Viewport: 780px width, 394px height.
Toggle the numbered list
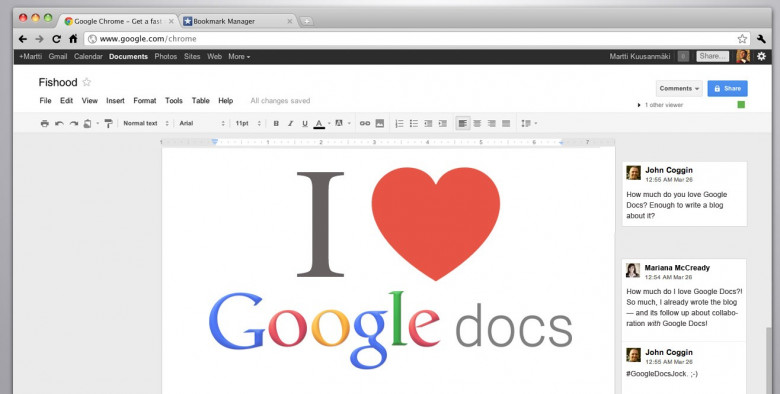399,123
